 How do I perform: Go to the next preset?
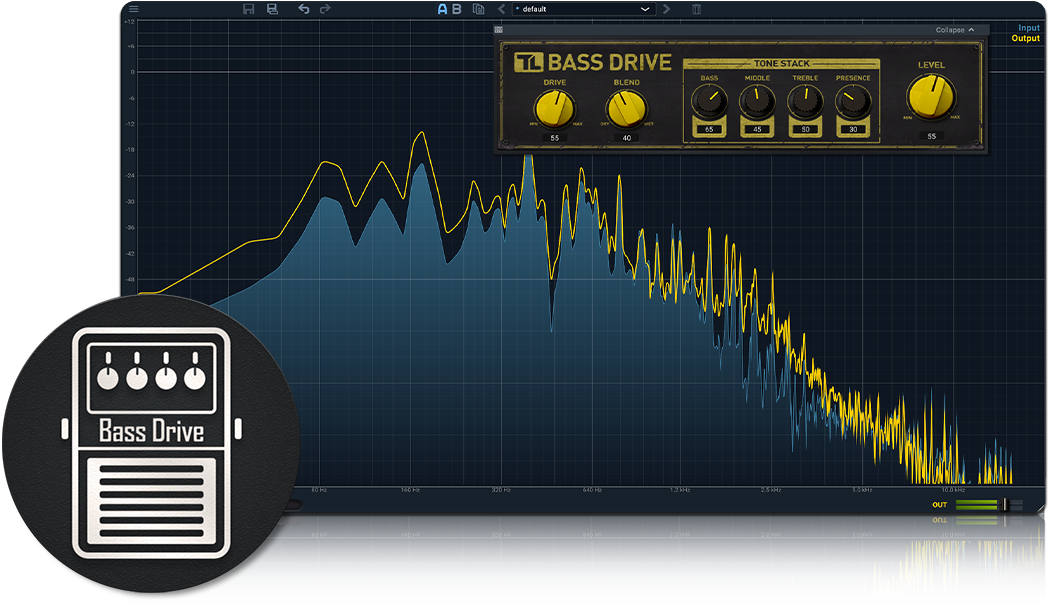pos(666,9)
